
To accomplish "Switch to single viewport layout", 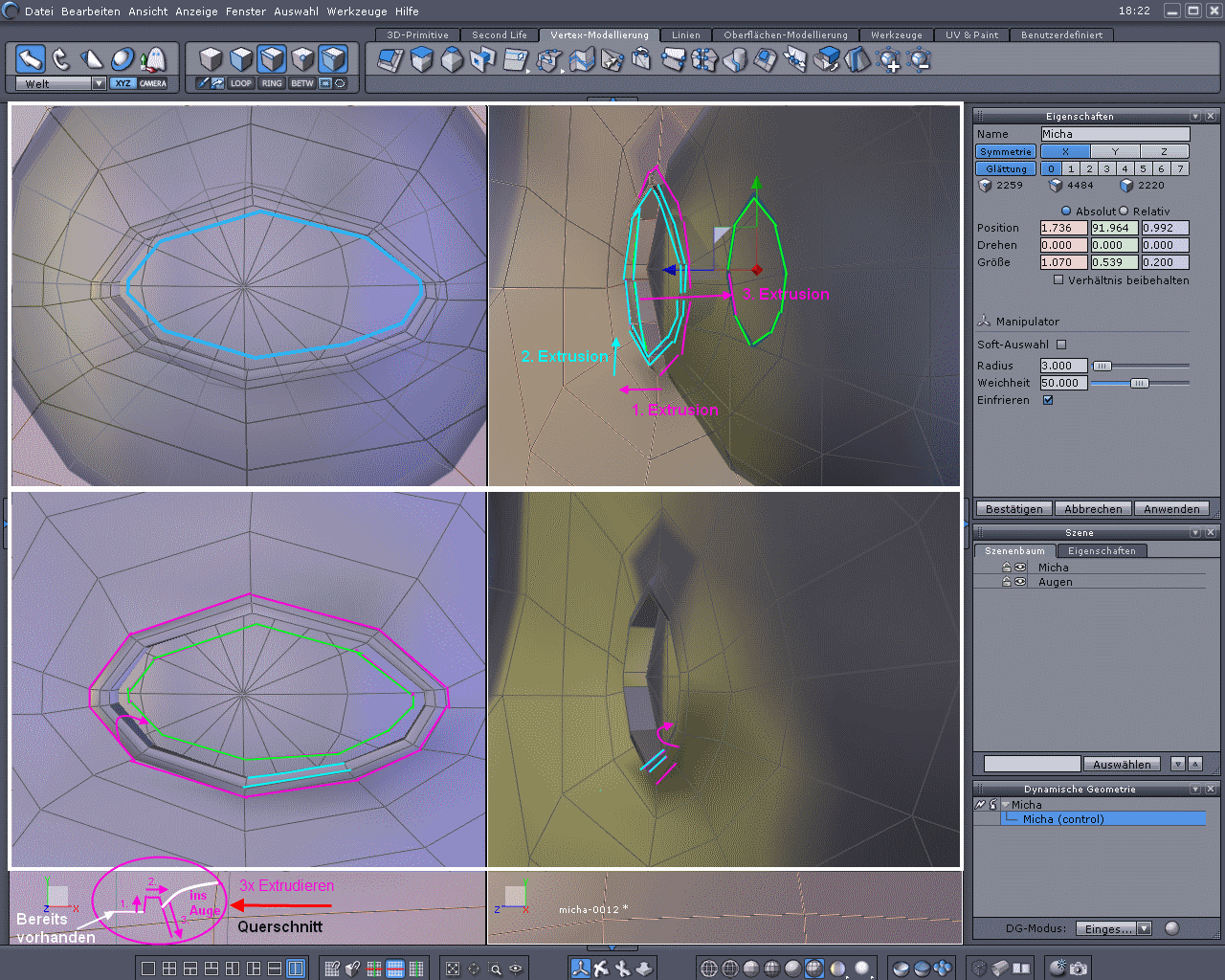I will [148, 969].
